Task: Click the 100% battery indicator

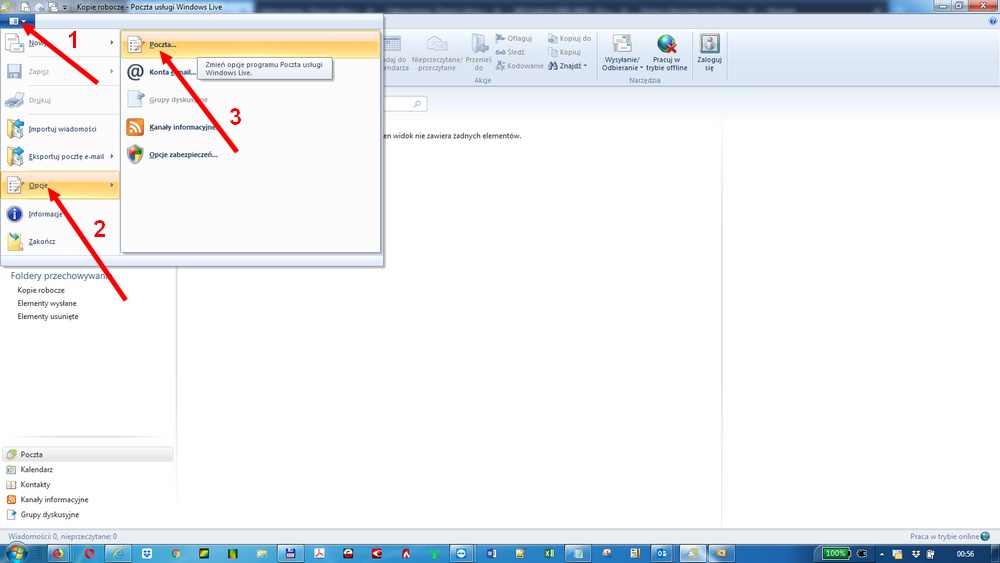Action: coord(835,553)
